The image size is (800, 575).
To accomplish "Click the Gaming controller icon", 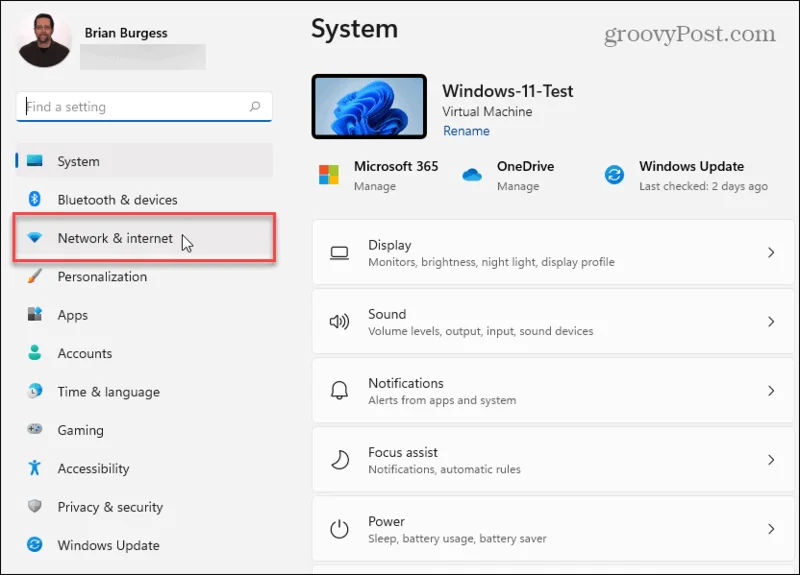I will pyautogui.click(x=35, y=429).
